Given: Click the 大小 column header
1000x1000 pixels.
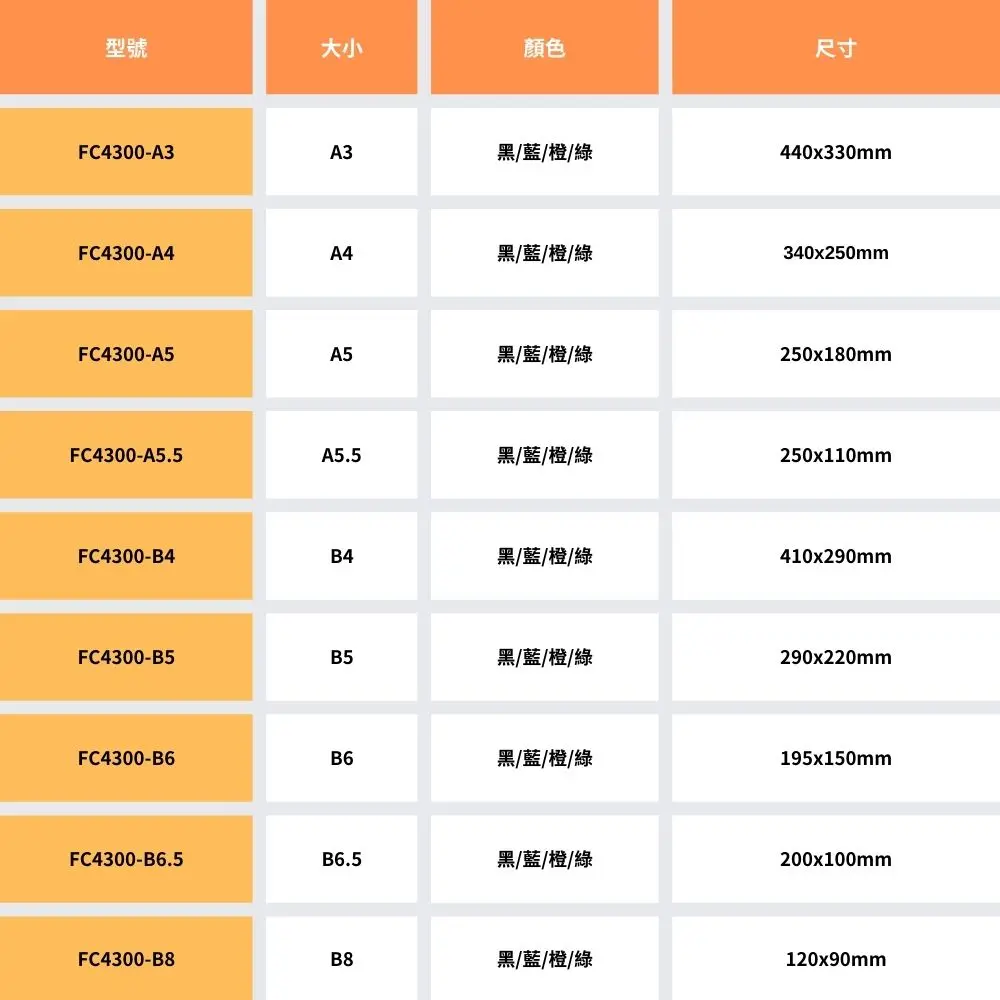Looking at the screenshot, I should pyautogui.click(x=341, y=47).
